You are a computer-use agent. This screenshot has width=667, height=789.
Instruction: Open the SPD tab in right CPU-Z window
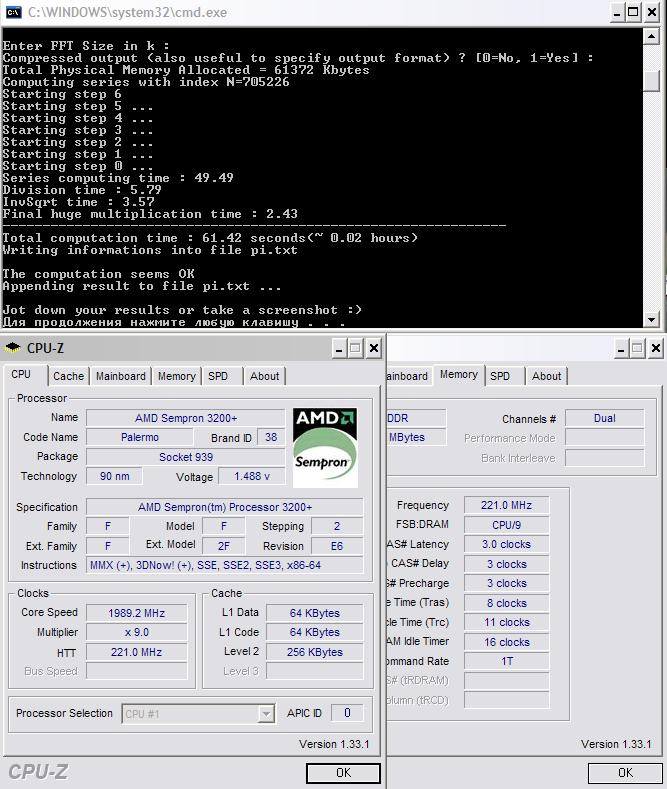[500, 376]
